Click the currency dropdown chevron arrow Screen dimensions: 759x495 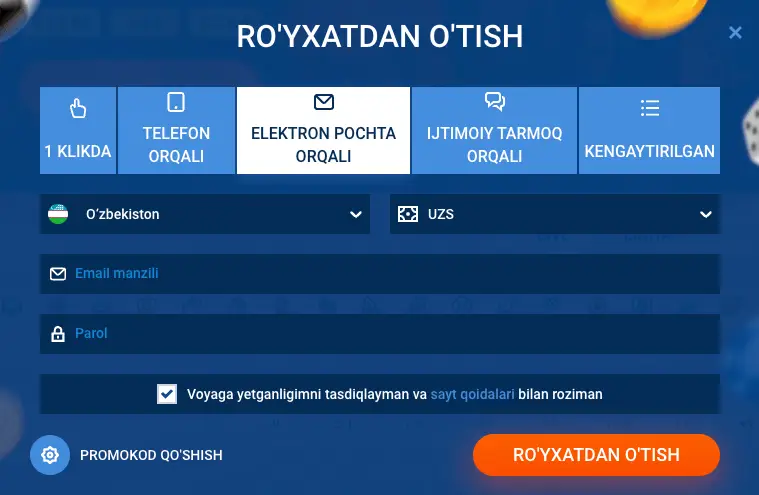coord(706,214)
